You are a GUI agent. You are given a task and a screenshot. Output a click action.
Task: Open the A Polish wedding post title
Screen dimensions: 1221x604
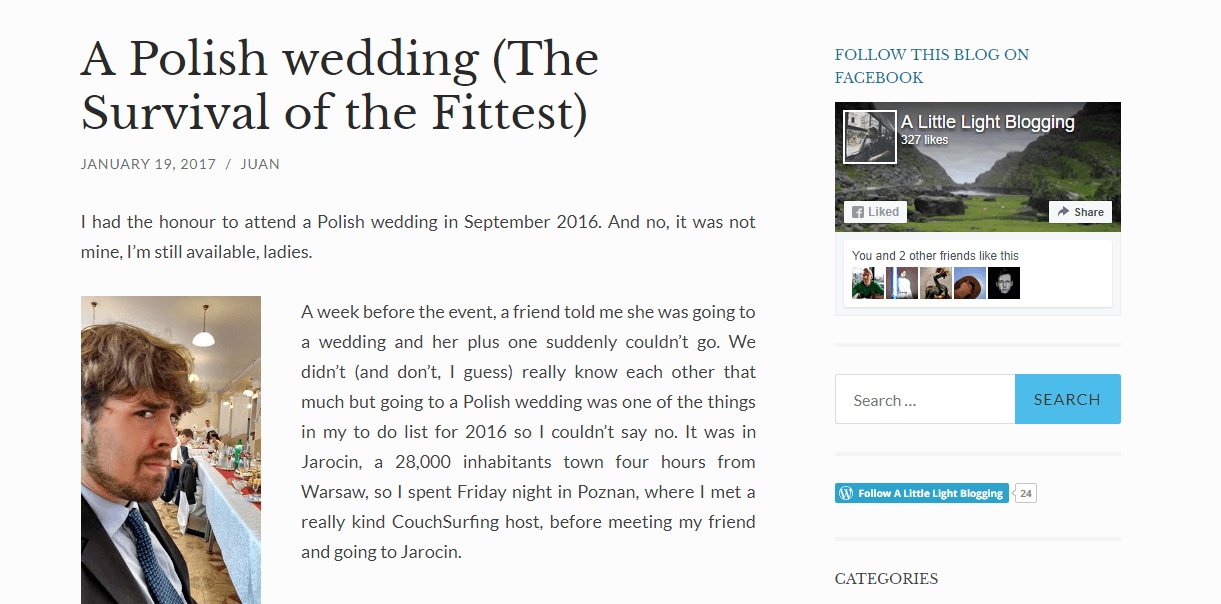[340, 87]
